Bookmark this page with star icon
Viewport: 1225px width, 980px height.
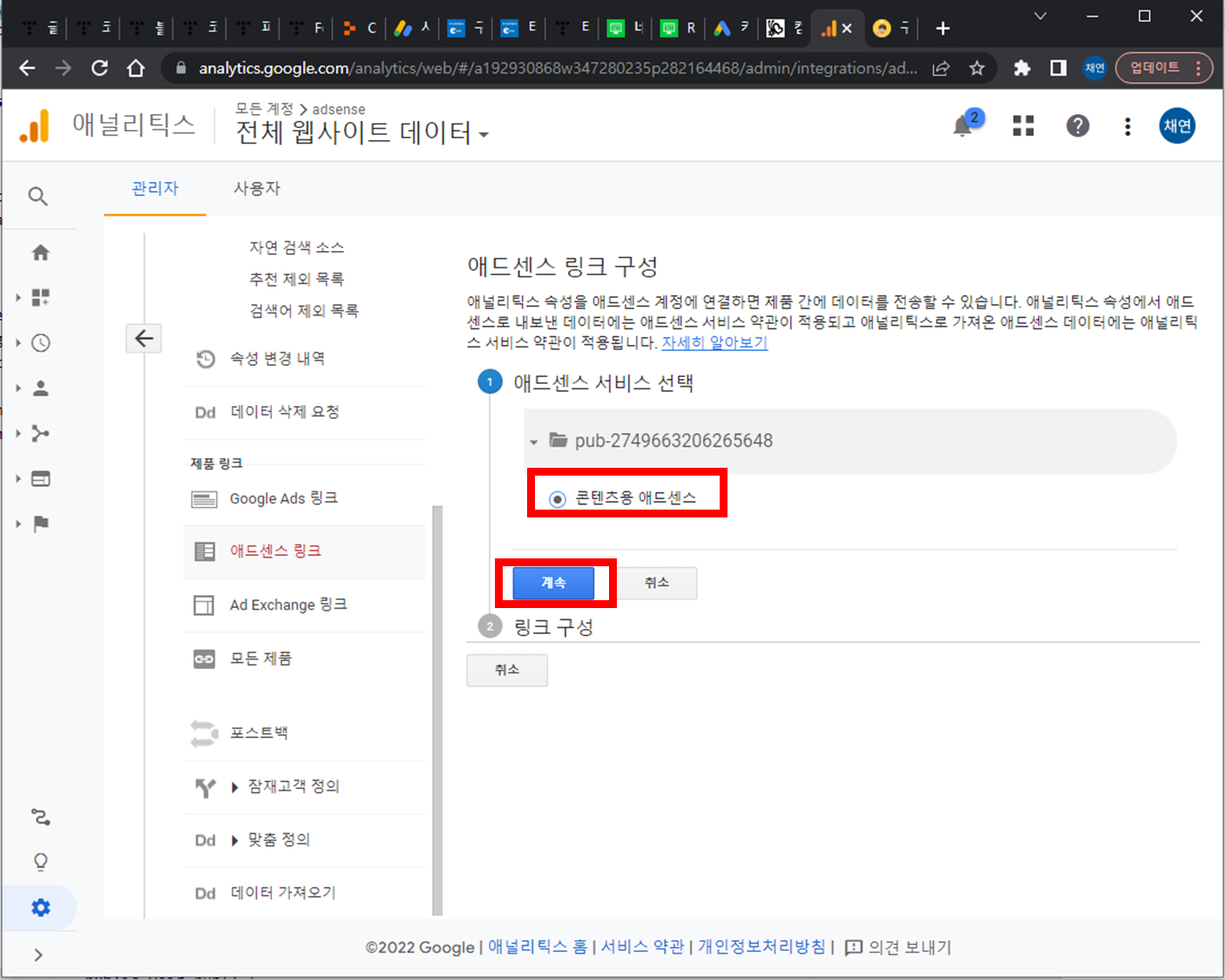click(977, 68)
